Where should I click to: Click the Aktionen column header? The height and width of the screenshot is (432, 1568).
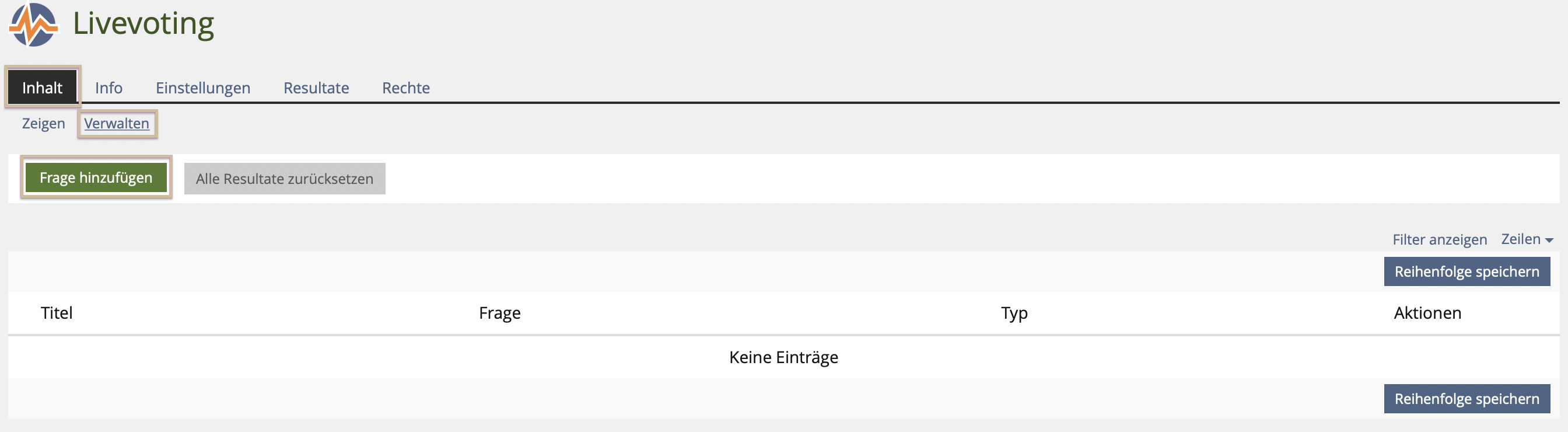point(1427,312)
